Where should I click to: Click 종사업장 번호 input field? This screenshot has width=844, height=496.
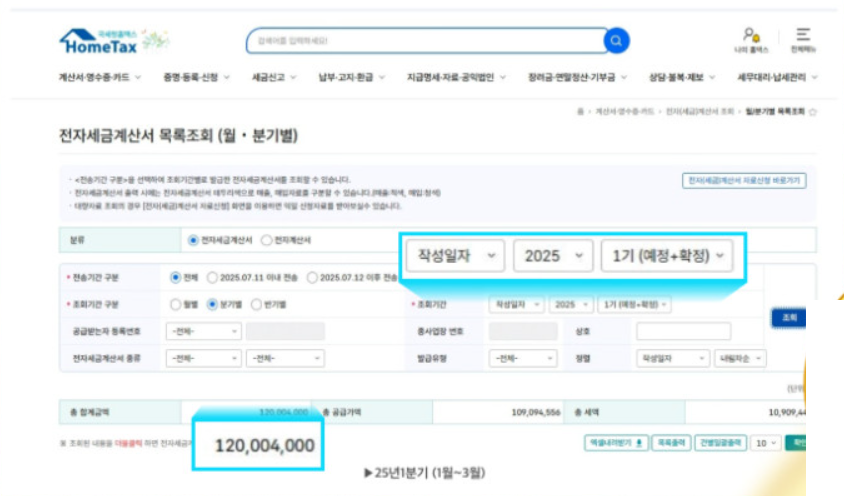tap(523, 332)
